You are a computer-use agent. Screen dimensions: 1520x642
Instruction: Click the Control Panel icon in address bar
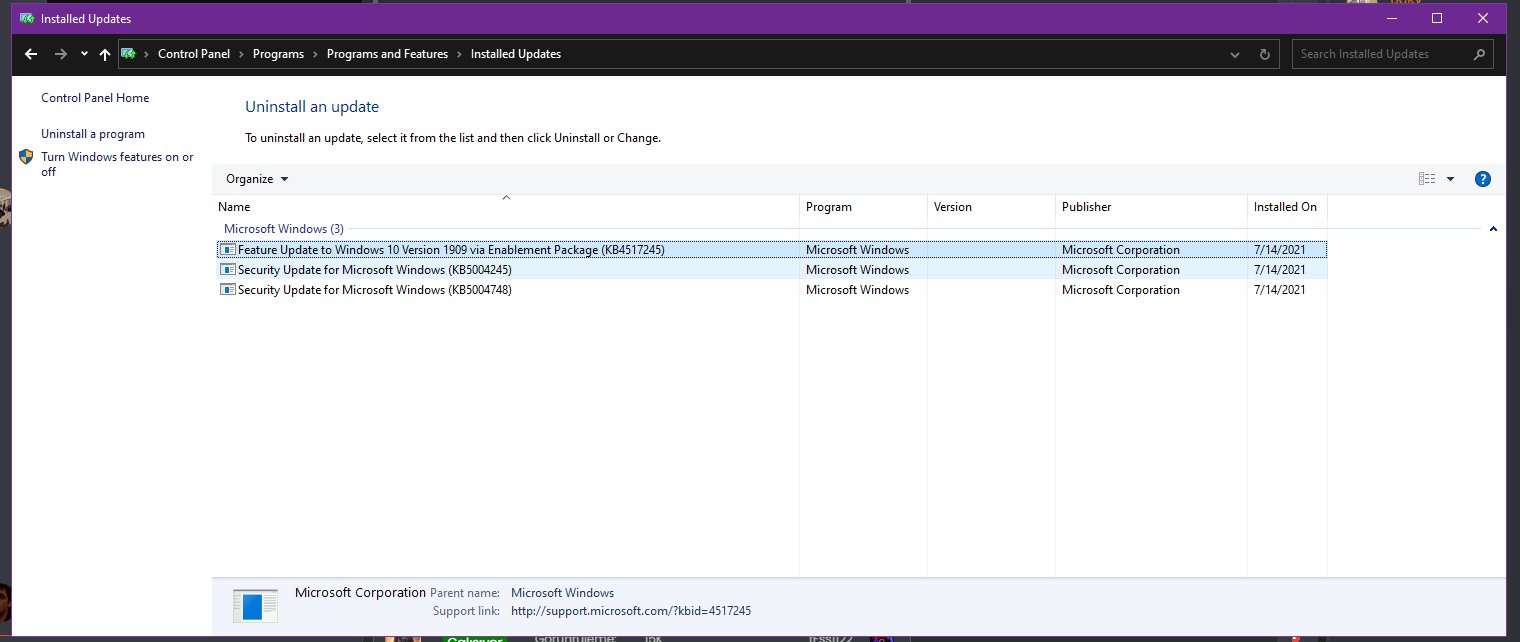click(128, 54)
